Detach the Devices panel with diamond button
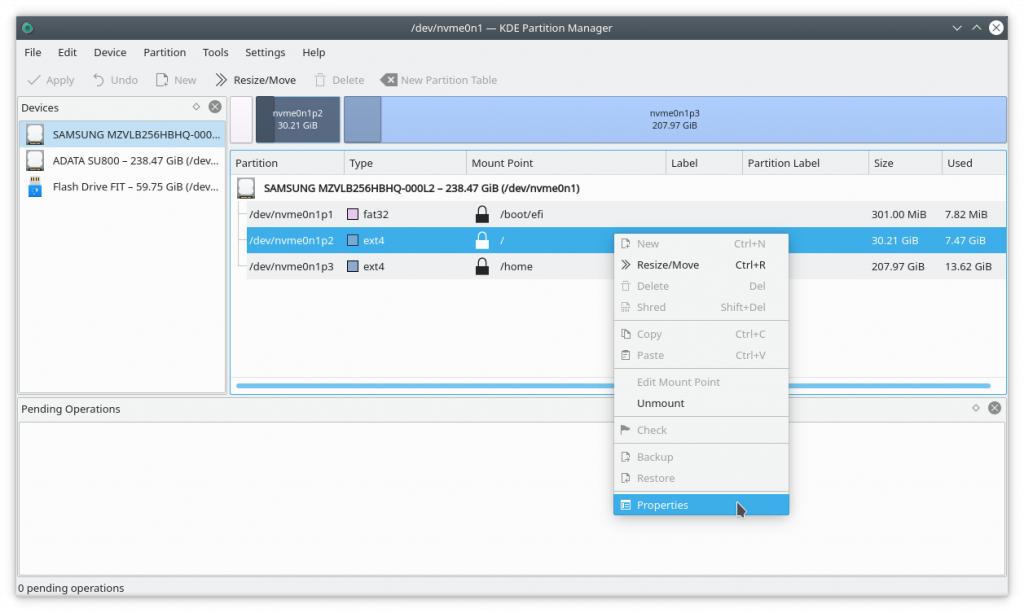This screenshot has height=613, width=1024. coord(196,107)
